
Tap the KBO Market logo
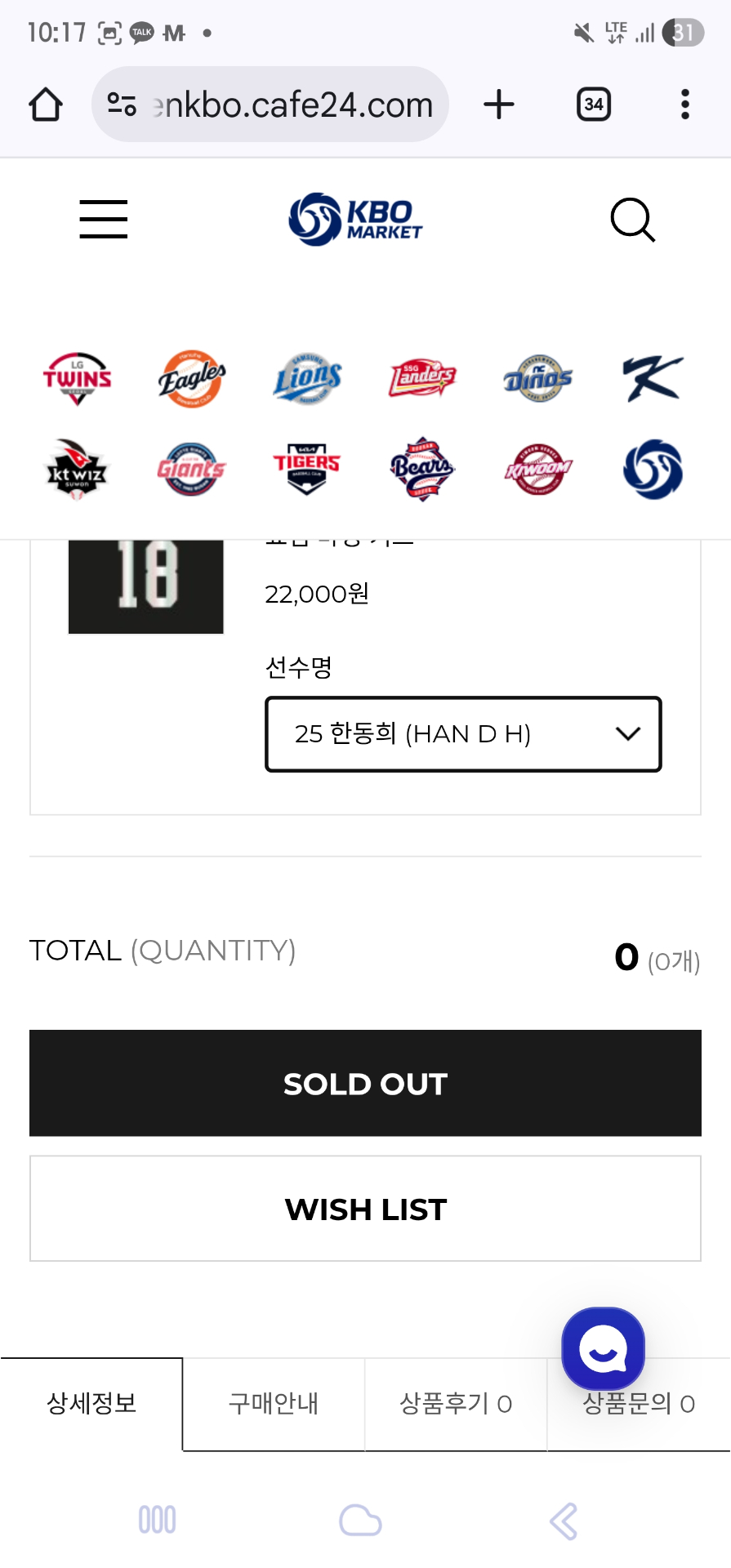point(356,219)
